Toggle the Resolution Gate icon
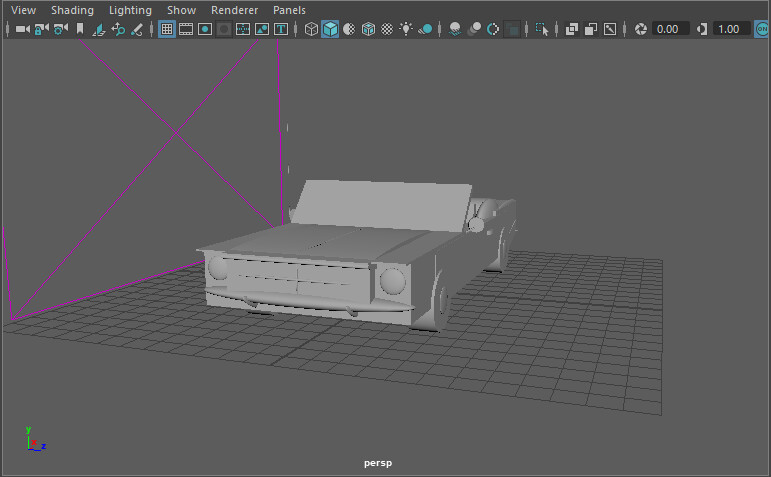Image resolution: width=771 pixels, height=477 pixels. [205, 29]
